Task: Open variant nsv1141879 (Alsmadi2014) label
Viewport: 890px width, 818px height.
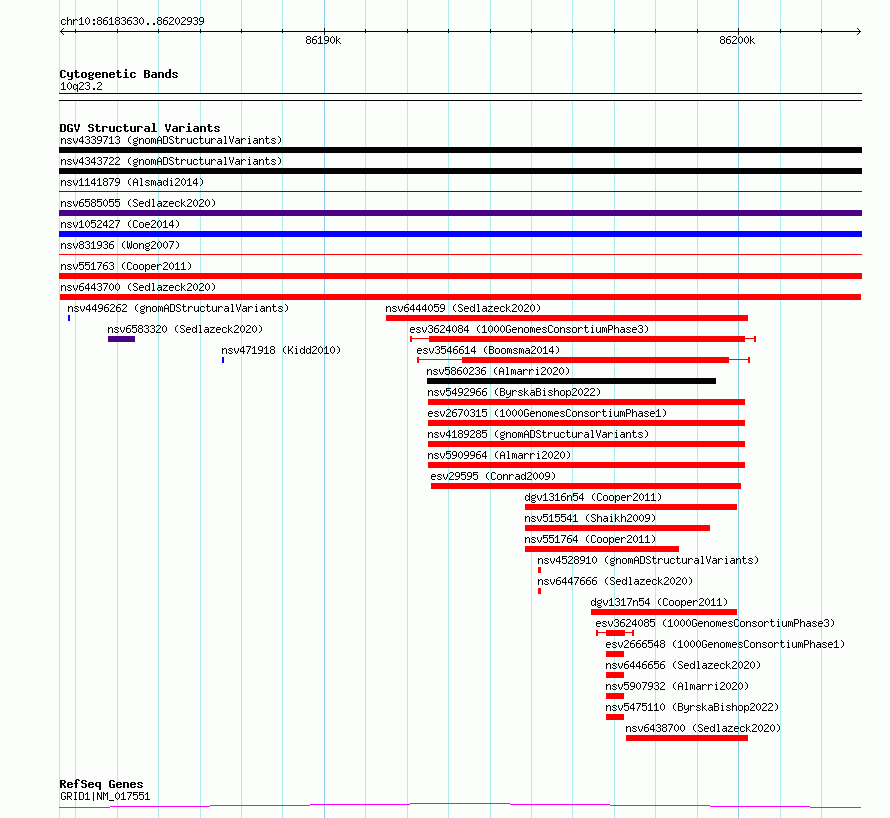Action: [132, 182]
